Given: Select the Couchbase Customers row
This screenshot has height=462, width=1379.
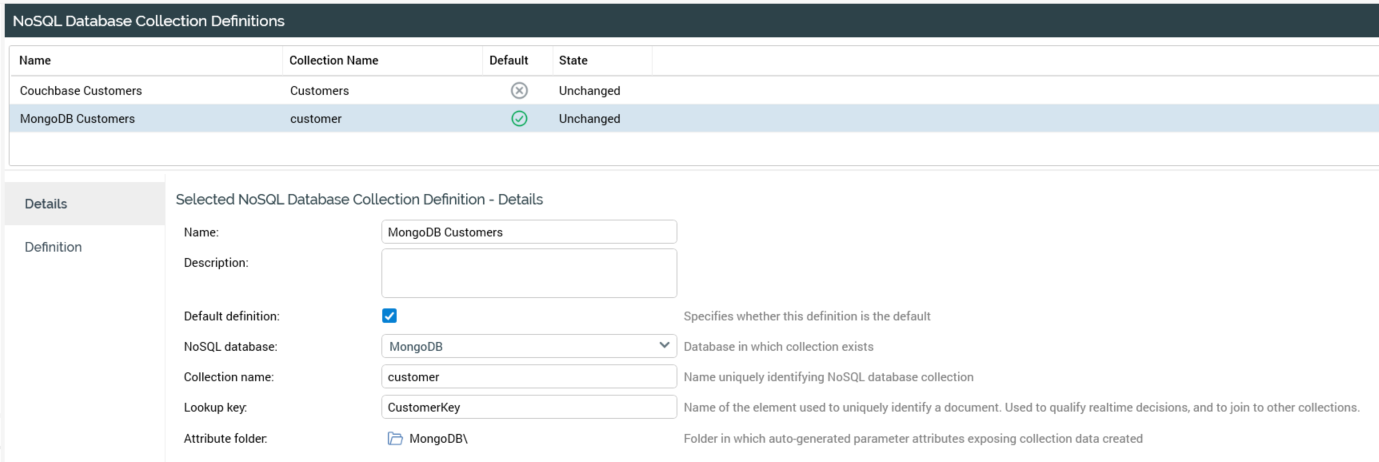Looking at the screenshot, I should point(81,91).
